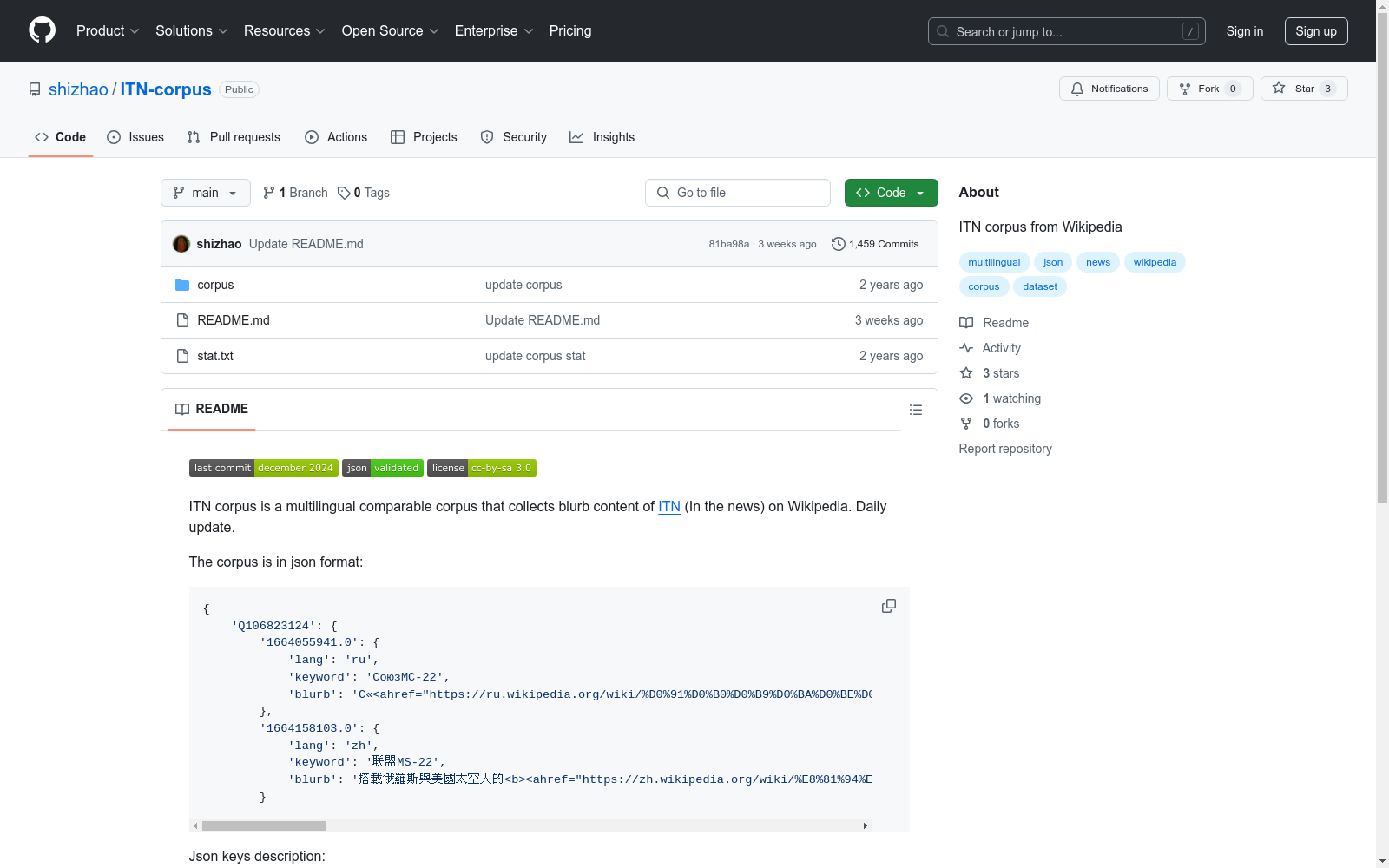Click the license cc-by-sa 3.0 badge
Image resolution: width=1389 pixels, height=868 pixels.
click(482, 468)
